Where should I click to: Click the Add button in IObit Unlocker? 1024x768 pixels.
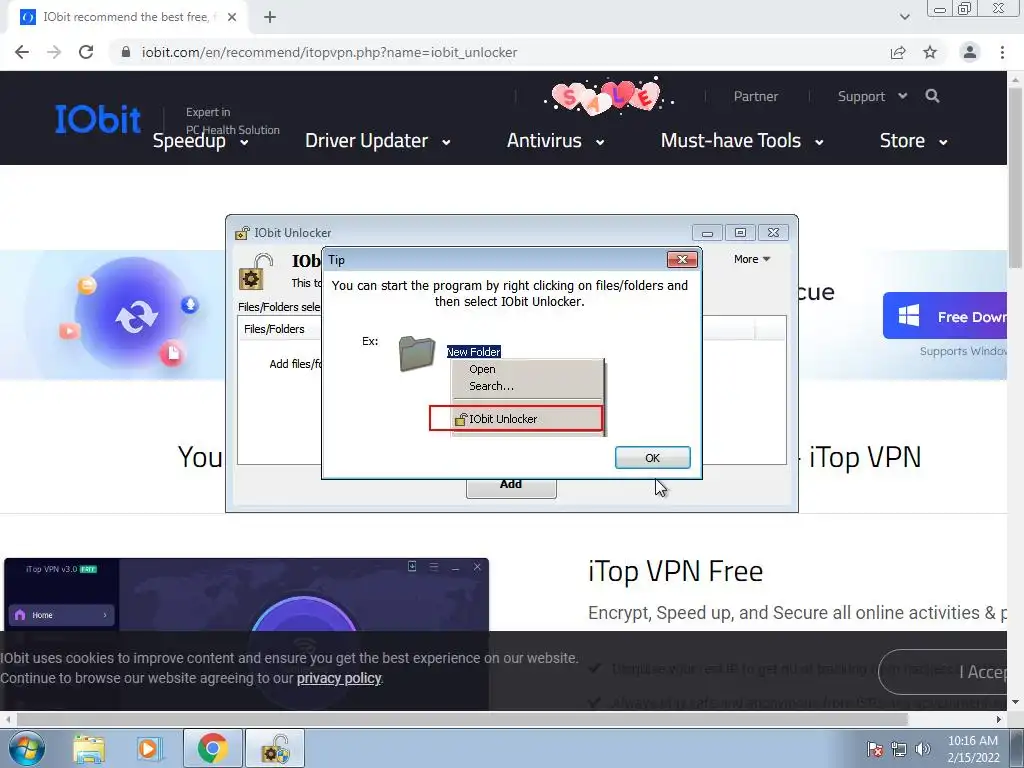(x=511, y=485)
